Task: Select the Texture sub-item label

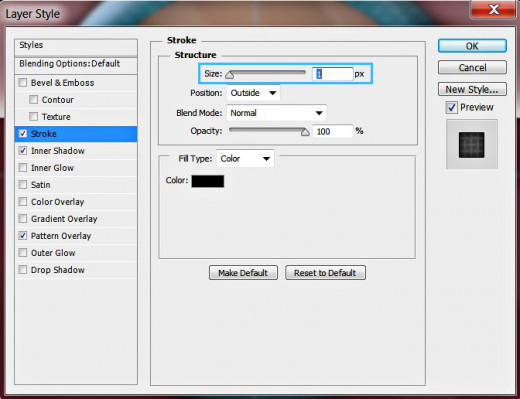Action: (56, 117)
